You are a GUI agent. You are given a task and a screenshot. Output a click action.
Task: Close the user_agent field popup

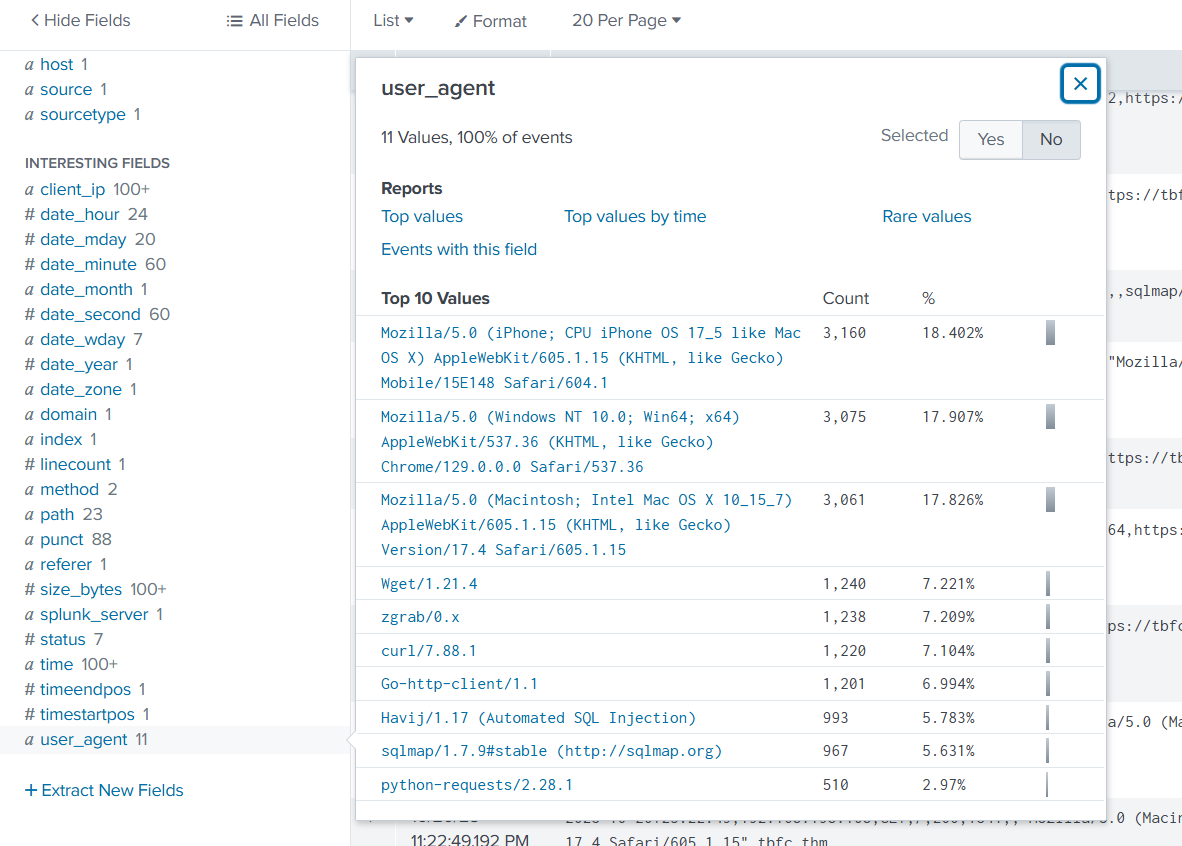click(1080, 84)
